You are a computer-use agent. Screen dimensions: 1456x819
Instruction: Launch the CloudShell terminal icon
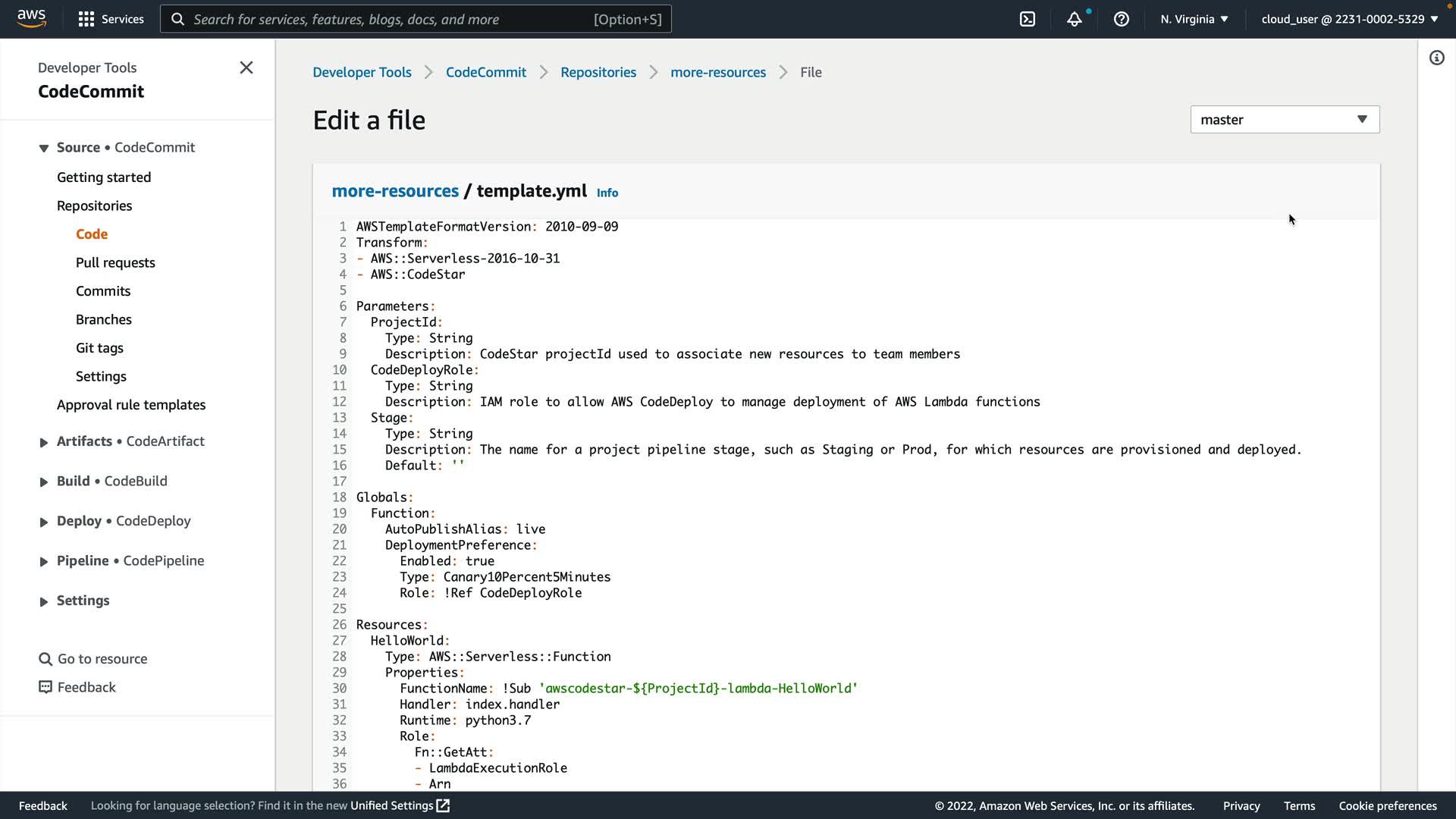tap(1027, 19)
